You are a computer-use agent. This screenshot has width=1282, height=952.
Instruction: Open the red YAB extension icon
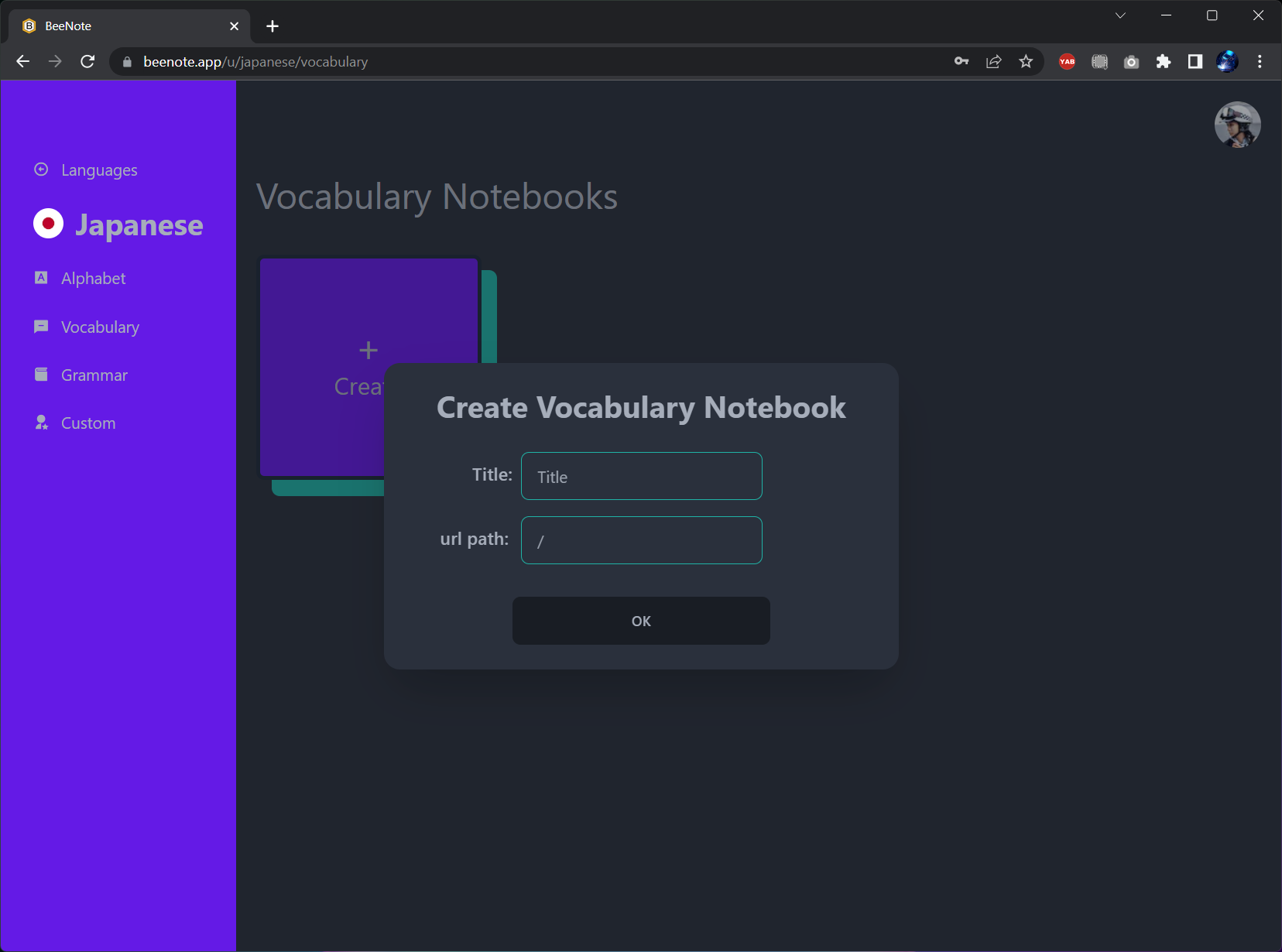(x=1068, y=61)
